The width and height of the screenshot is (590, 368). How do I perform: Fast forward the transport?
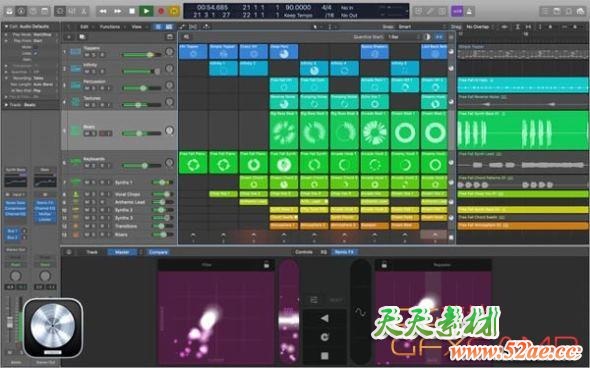click(117, 11)
